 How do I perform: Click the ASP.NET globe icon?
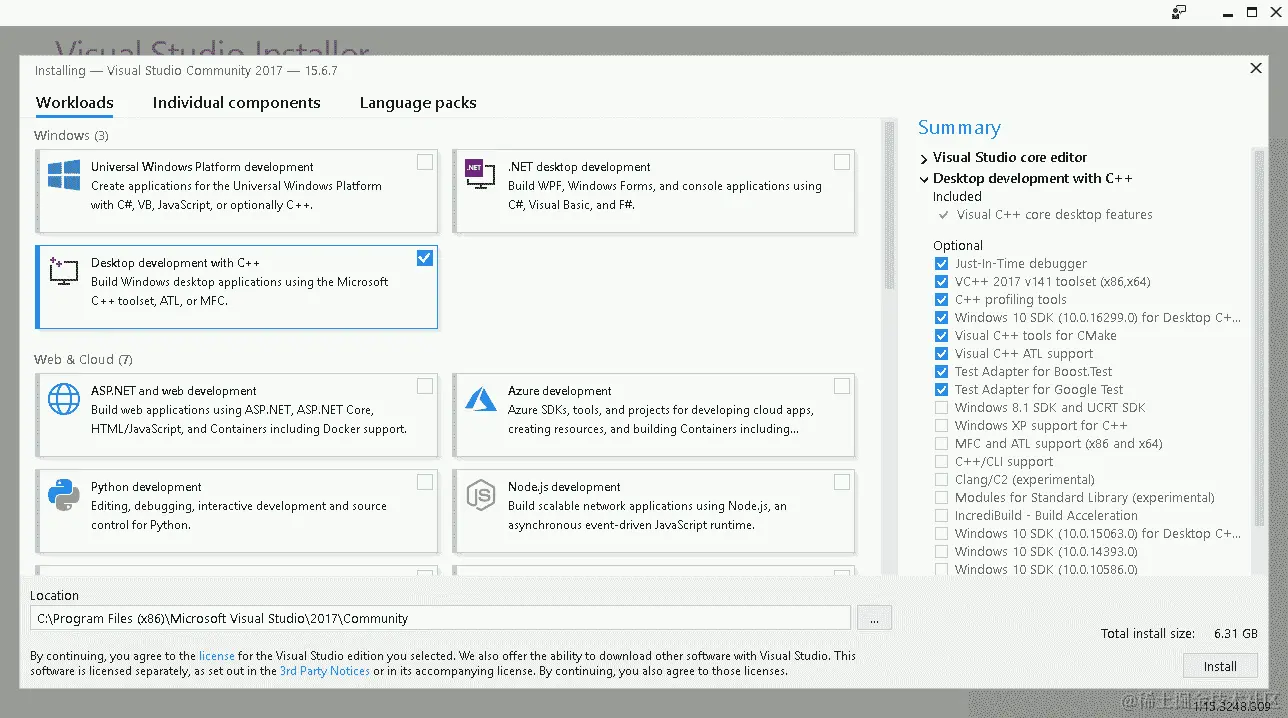[64, 399]
